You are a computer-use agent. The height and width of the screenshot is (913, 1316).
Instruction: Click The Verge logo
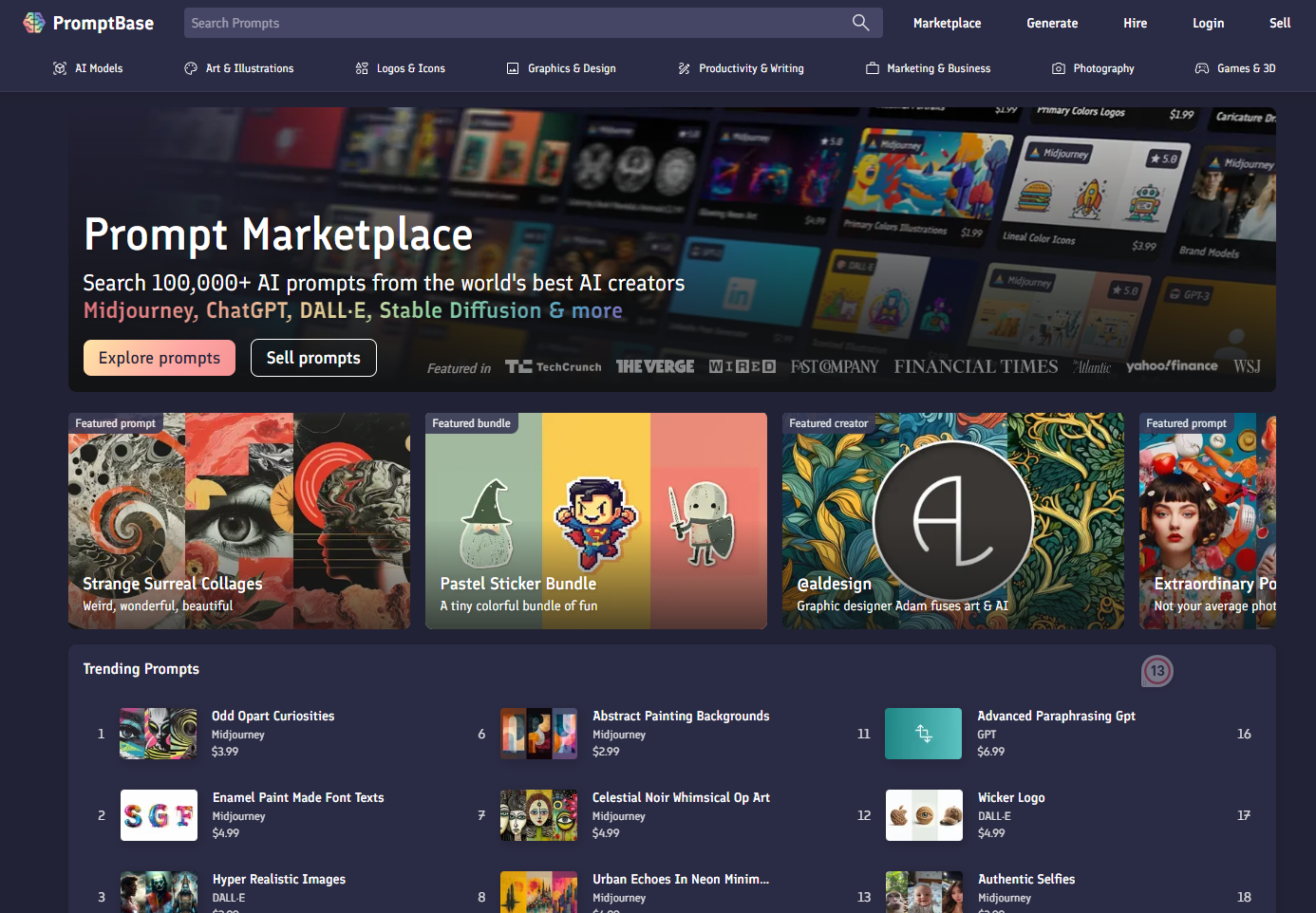[x=655, y=366]
